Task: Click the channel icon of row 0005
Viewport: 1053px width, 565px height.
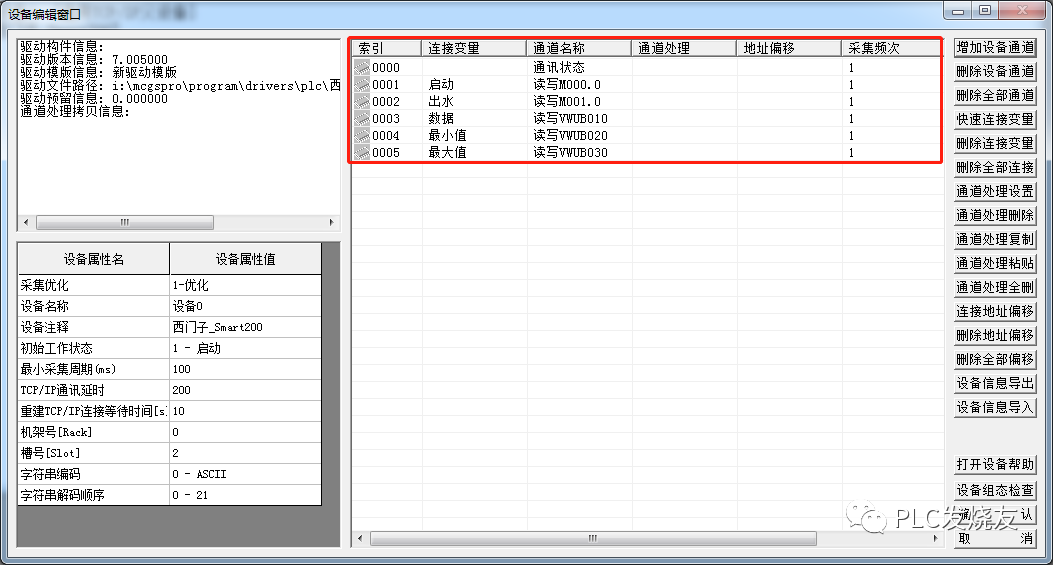Action: (362, 153)
